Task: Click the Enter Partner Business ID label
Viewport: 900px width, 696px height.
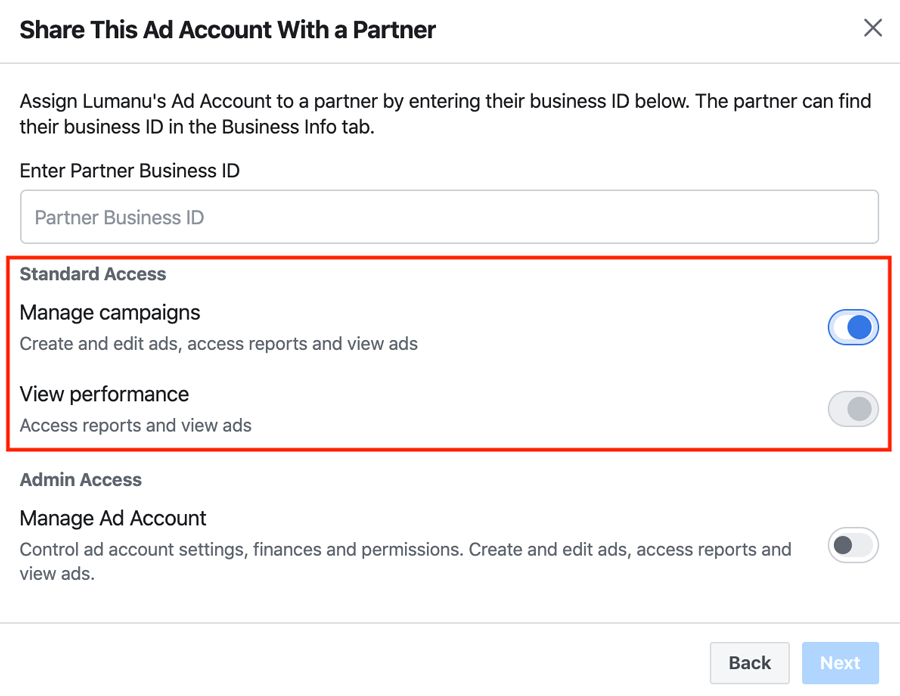Action: (130, 170)
